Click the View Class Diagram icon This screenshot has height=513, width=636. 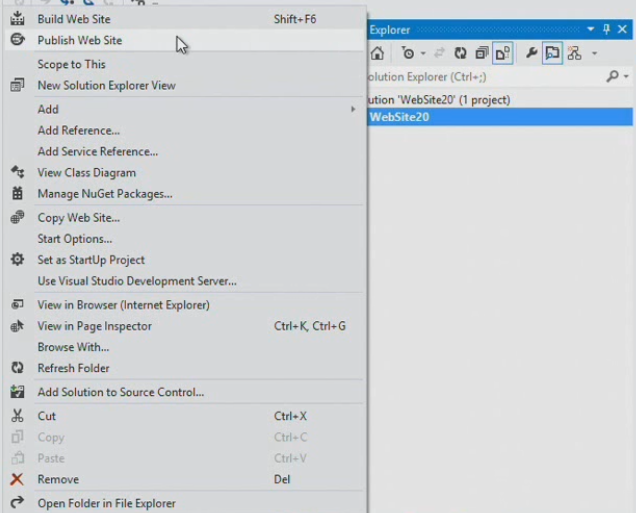[x=17, y=172]
